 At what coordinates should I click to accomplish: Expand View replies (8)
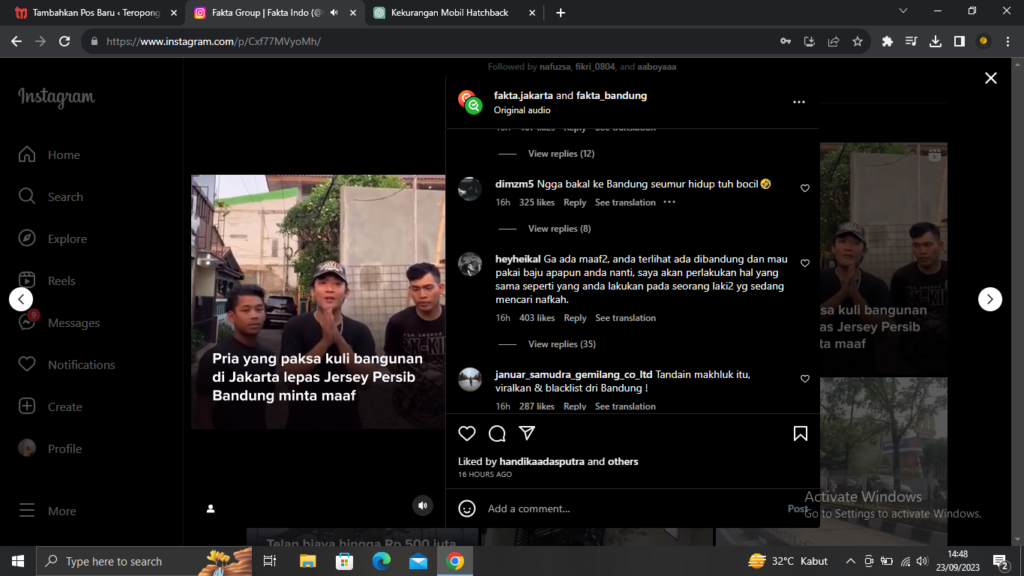pos(559,229)
